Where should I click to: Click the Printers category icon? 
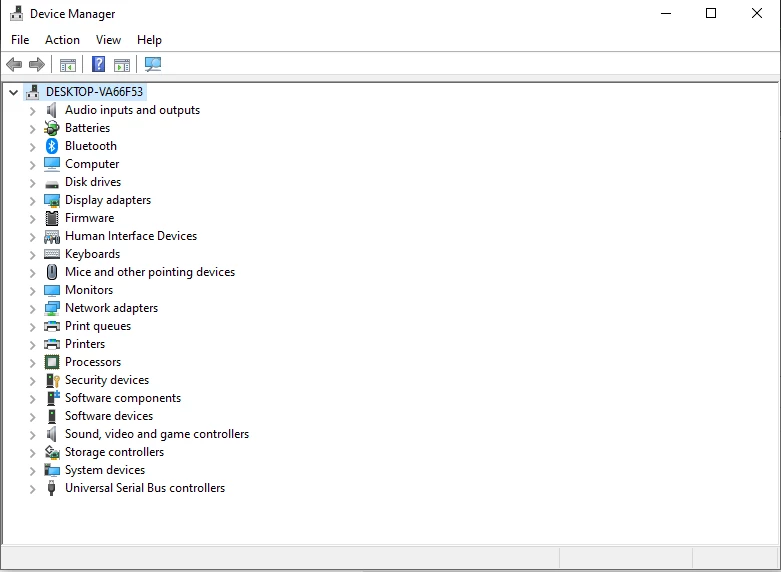52,344
